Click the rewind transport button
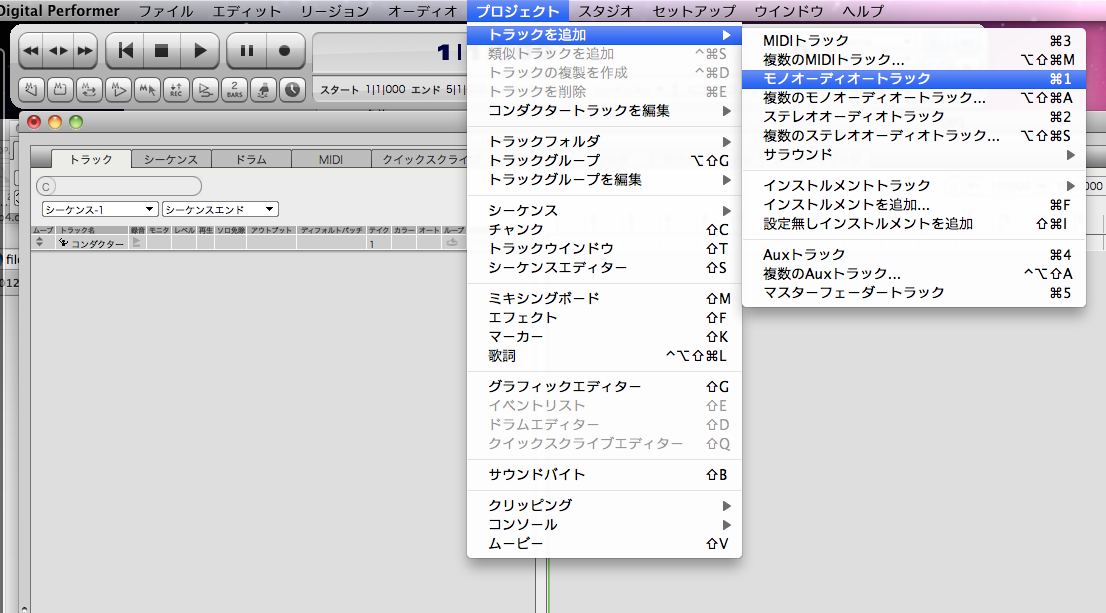This screenshot has width=1106, height=613. tap(30, 51)
